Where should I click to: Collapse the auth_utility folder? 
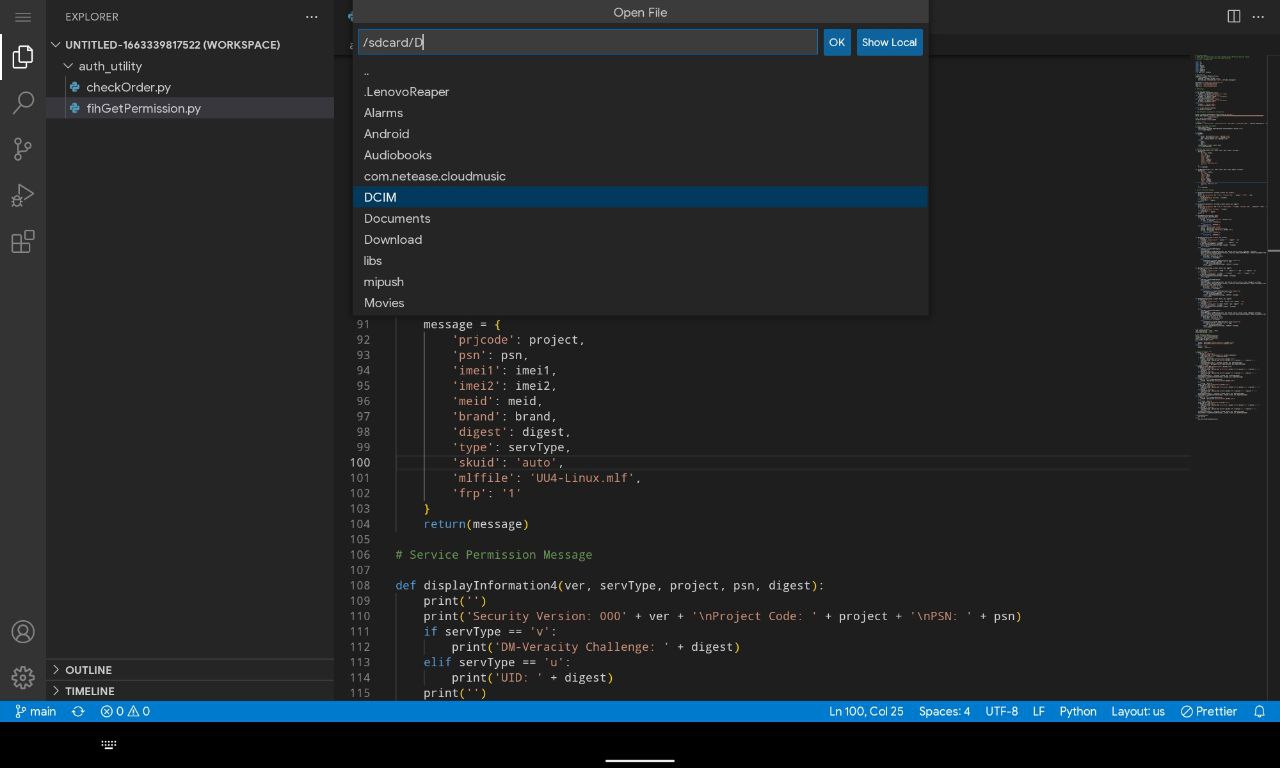click(110, 66)
